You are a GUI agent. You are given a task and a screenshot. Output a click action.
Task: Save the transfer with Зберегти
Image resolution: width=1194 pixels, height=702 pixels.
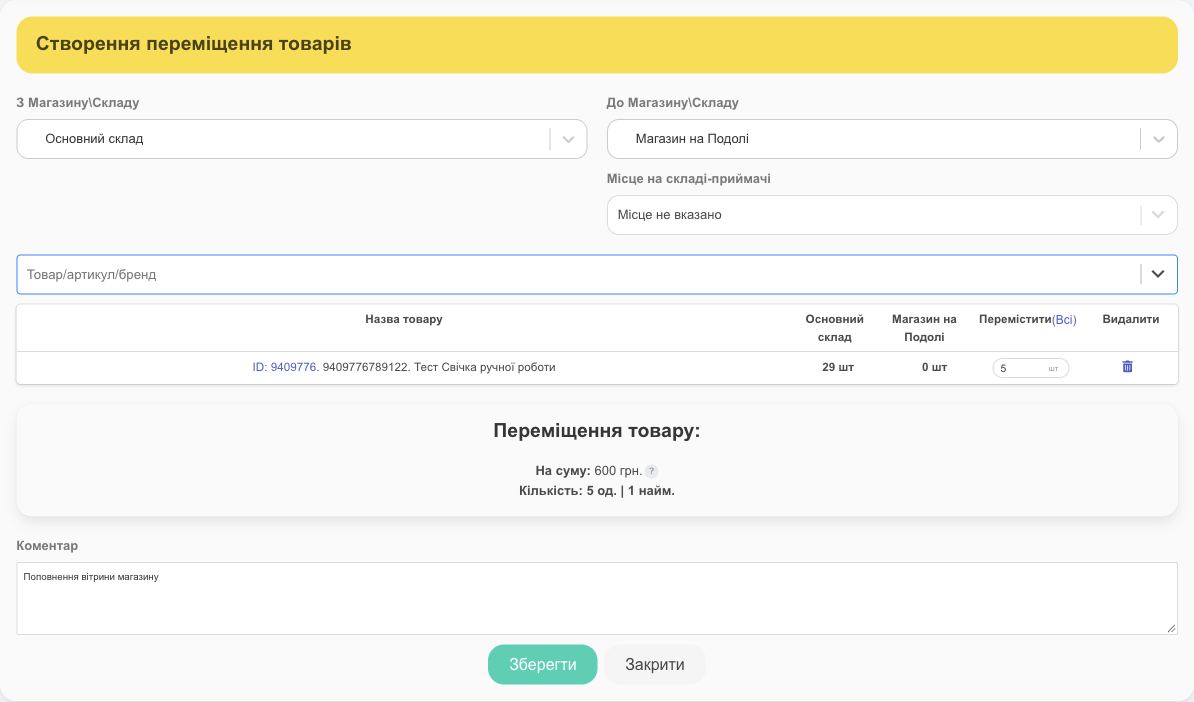pyautogui.click(x=542, y=665)
